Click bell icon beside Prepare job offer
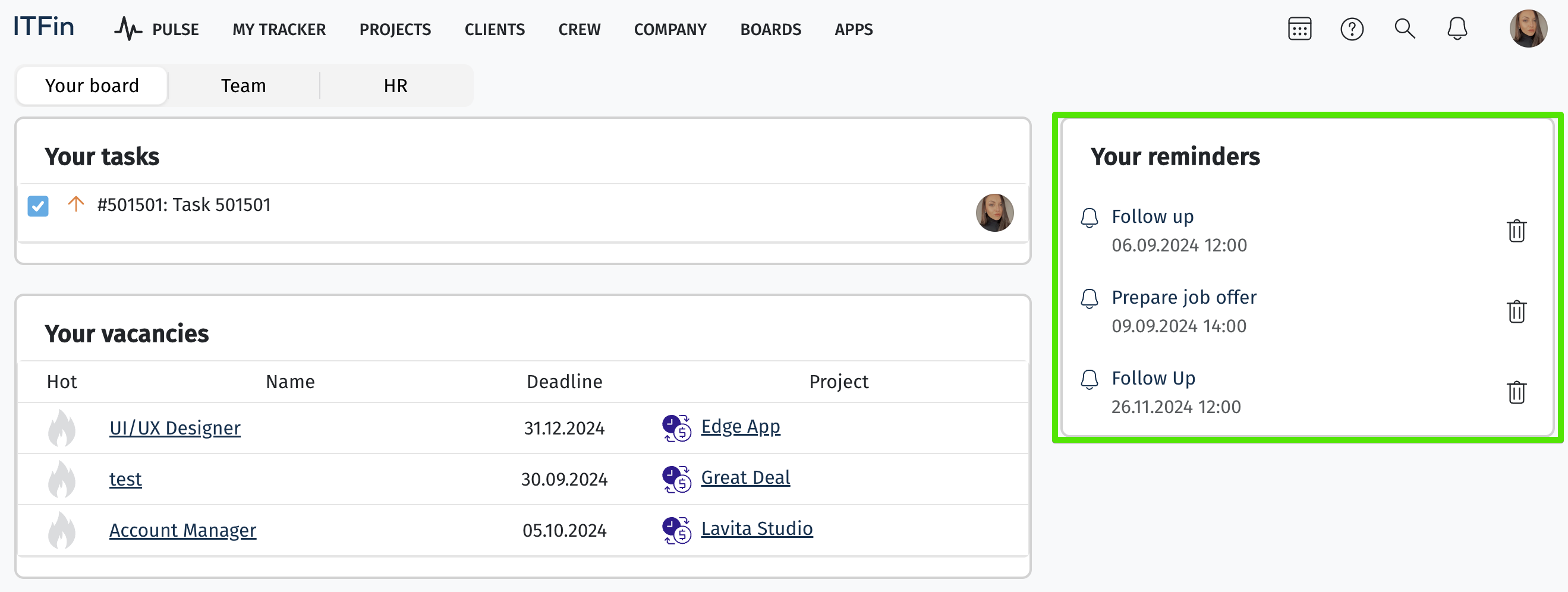 tap(1089, 299)
